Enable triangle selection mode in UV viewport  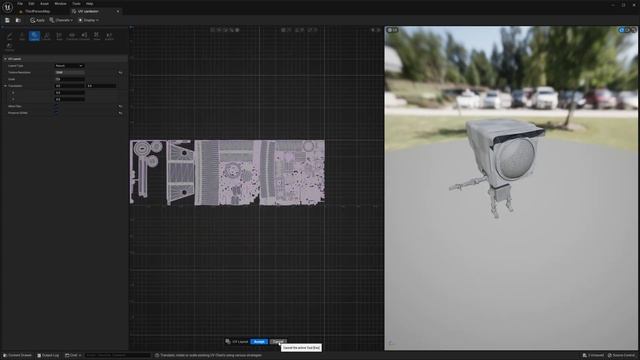225,30
